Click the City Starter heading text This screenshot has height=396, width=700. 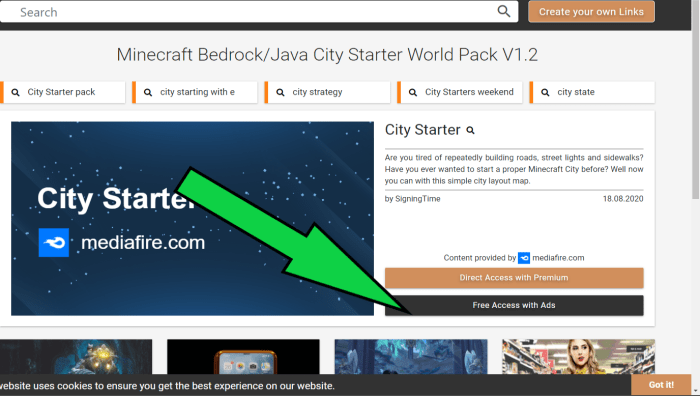[422, 130]
